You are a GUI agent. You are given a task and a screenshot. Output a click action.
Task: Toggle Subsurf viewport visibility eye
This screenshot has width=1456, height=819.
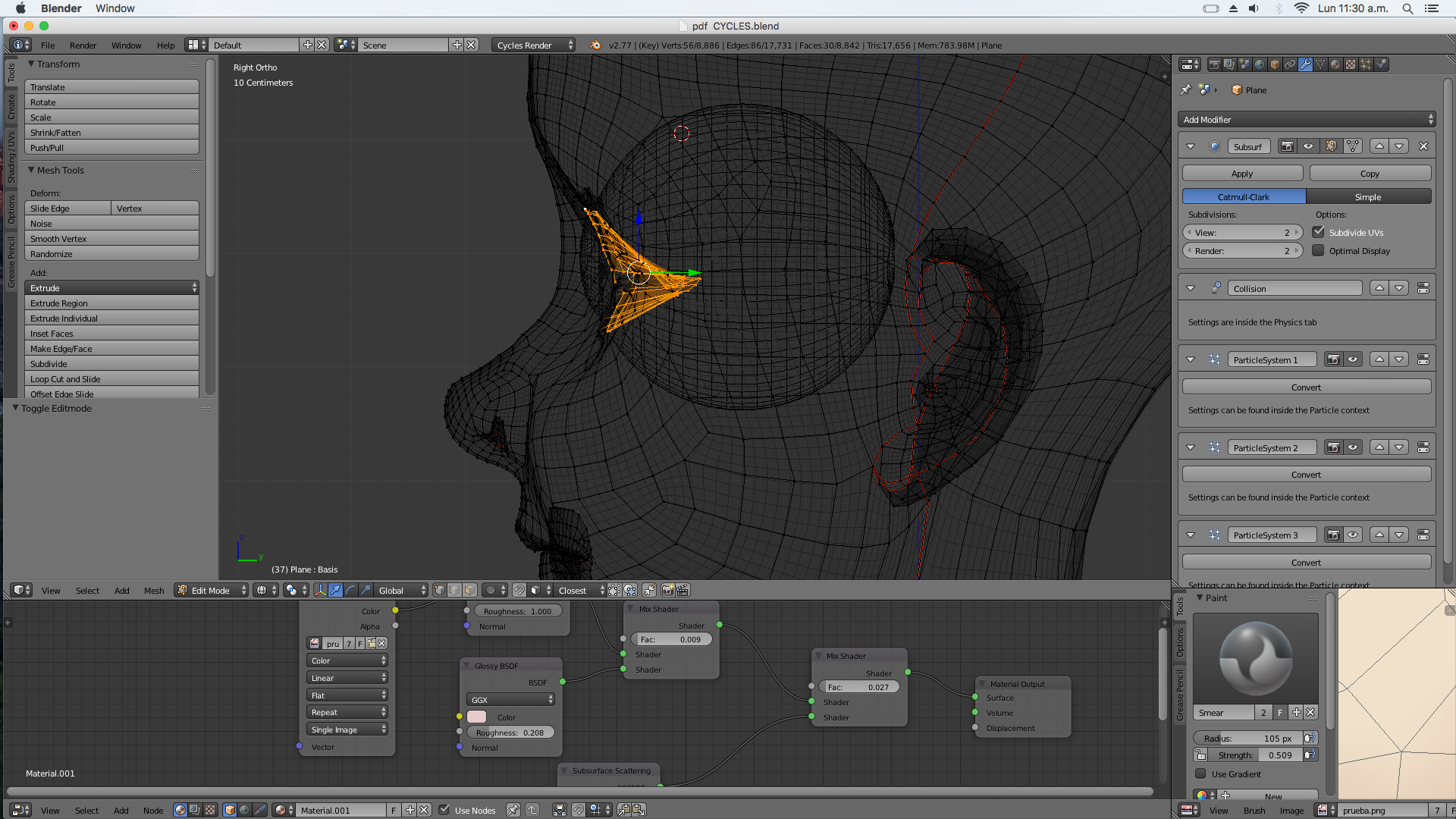(x=1309, y=146)
